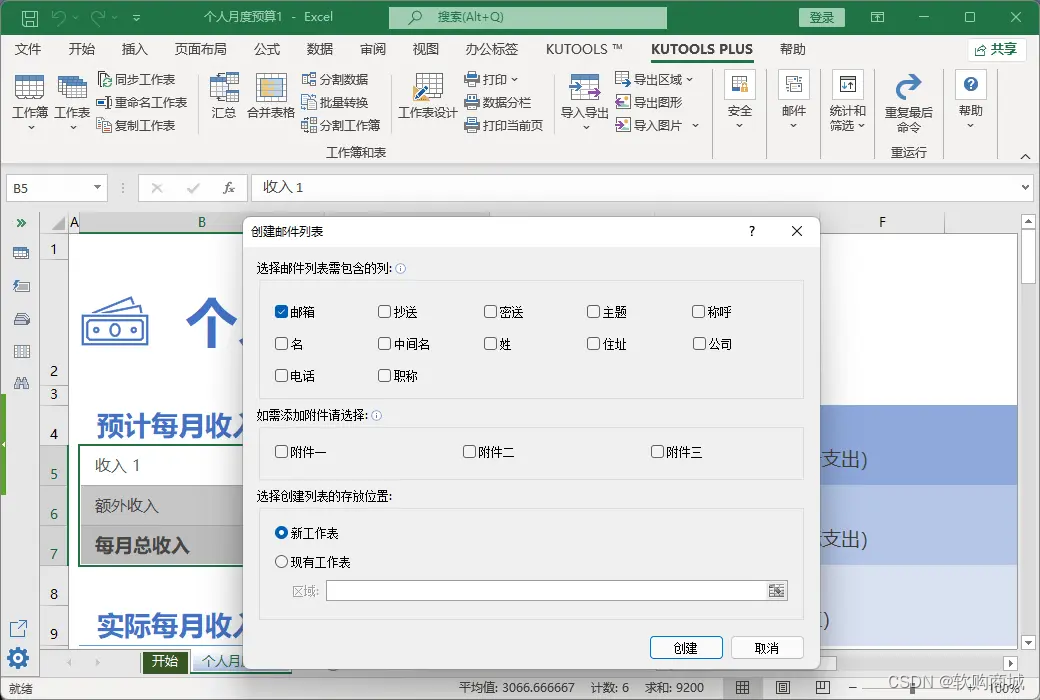1040x700 pixels.
Task: Click the 创建 button
Action: tap(686, 648)
